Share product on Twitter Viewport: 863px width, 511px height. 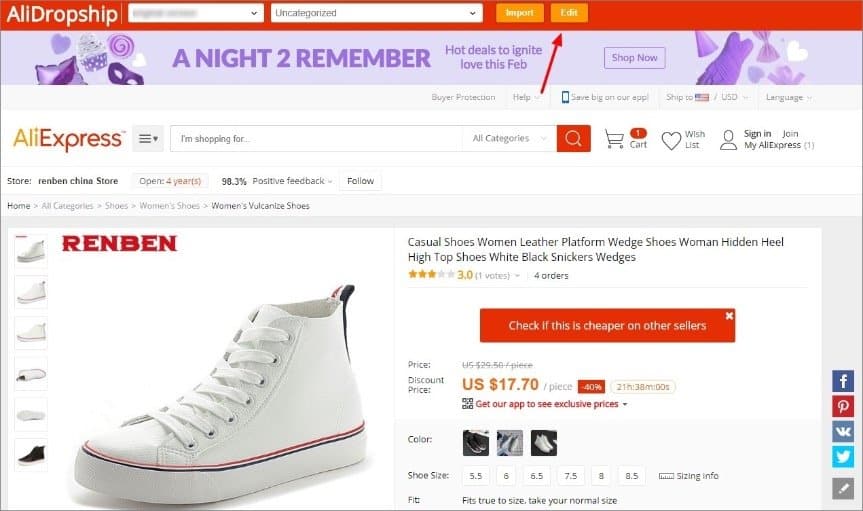(x=843, y=456)
